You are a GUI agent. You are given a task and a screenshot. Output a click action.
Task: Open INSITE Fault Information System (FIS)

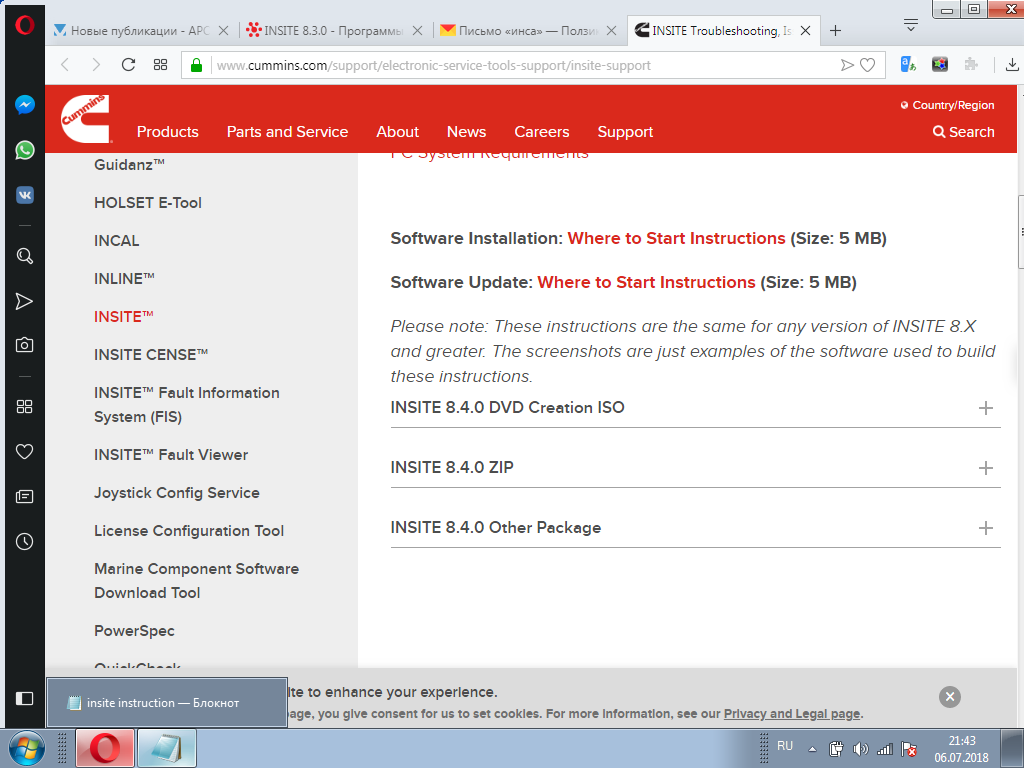[187, 405]
